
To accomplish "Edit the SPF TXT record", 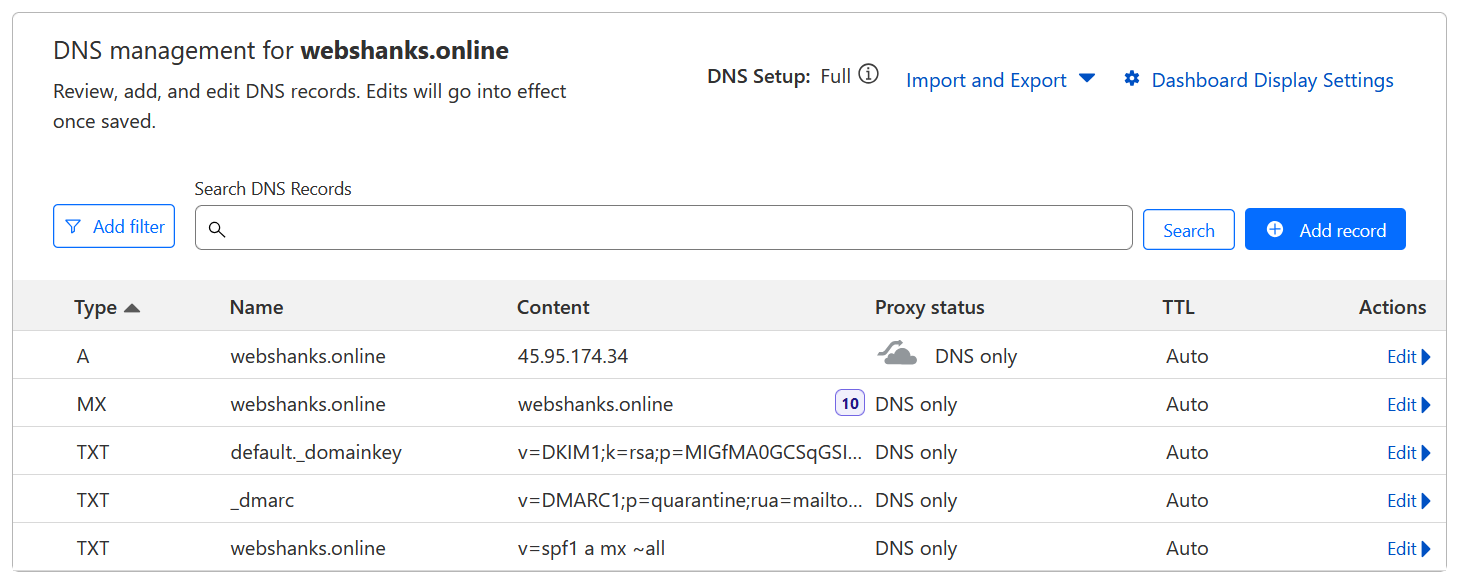I will tap(1409, 549).
